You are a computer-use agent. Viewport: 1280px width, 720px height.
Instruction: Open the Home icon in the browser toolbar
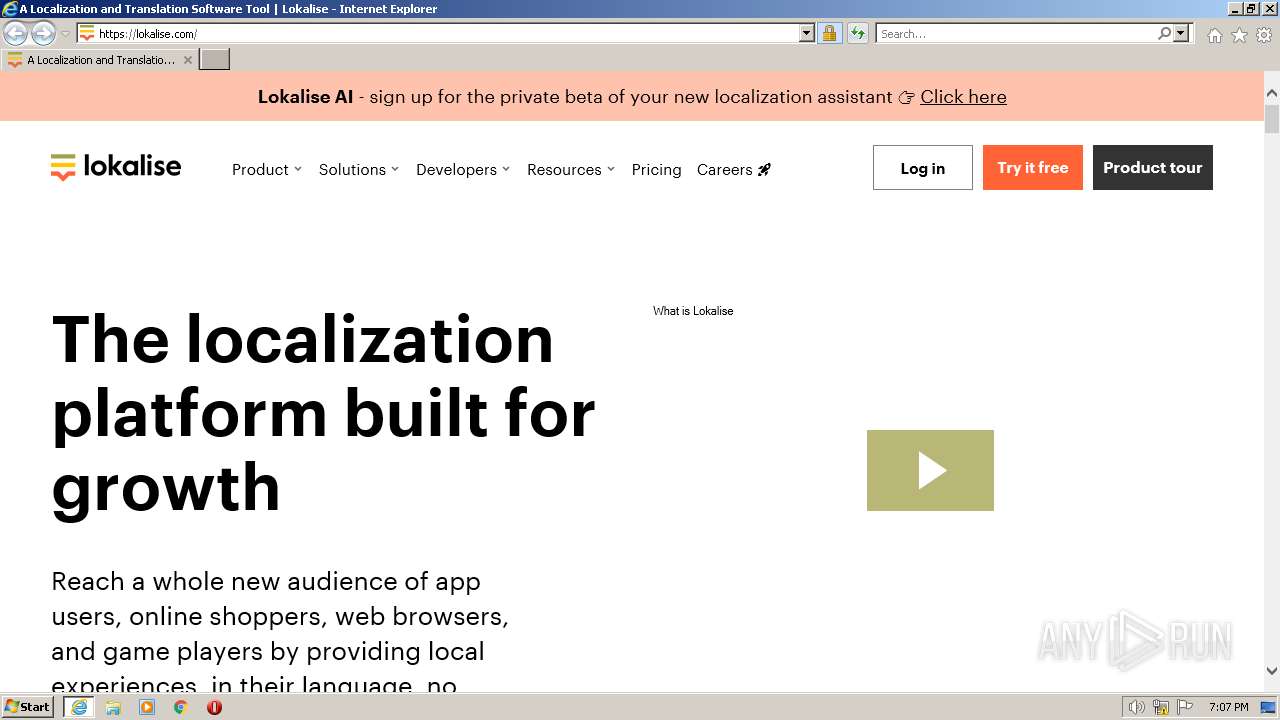tap(1214, 35)
